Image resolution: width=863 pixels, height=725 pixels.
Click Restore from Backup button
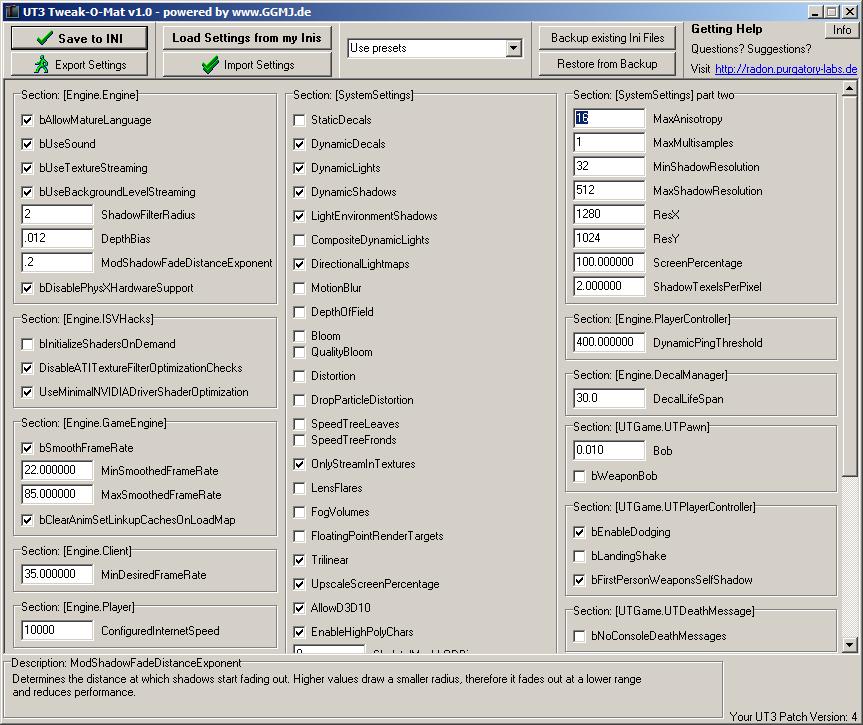click(607, 64)
